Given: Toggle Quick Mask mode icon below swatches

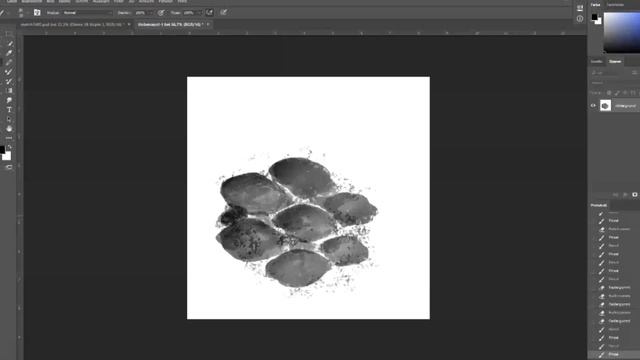Looking at the screenshot, I should [x=9, y=167].
